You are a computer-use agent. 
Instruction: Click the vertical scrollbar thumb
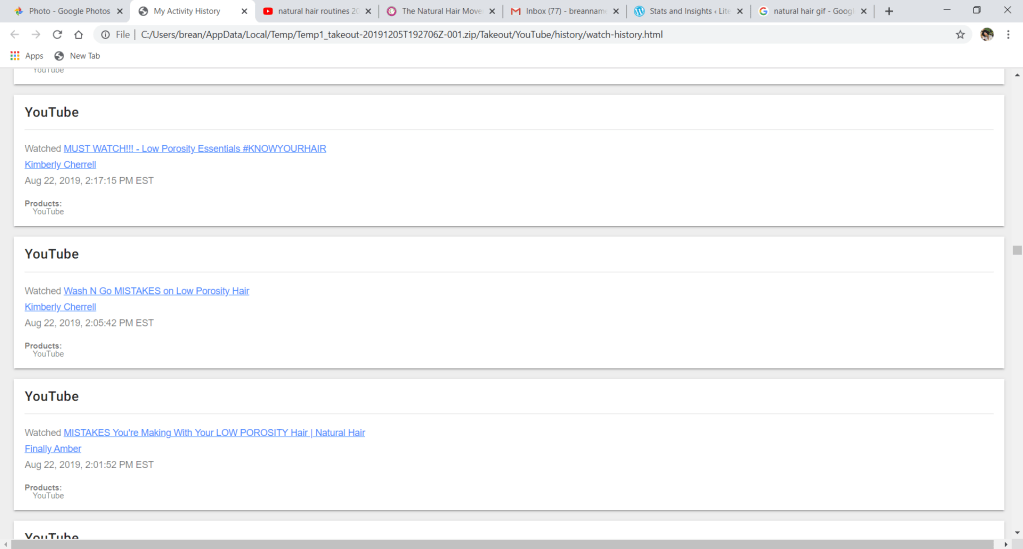coord(1017,250)
